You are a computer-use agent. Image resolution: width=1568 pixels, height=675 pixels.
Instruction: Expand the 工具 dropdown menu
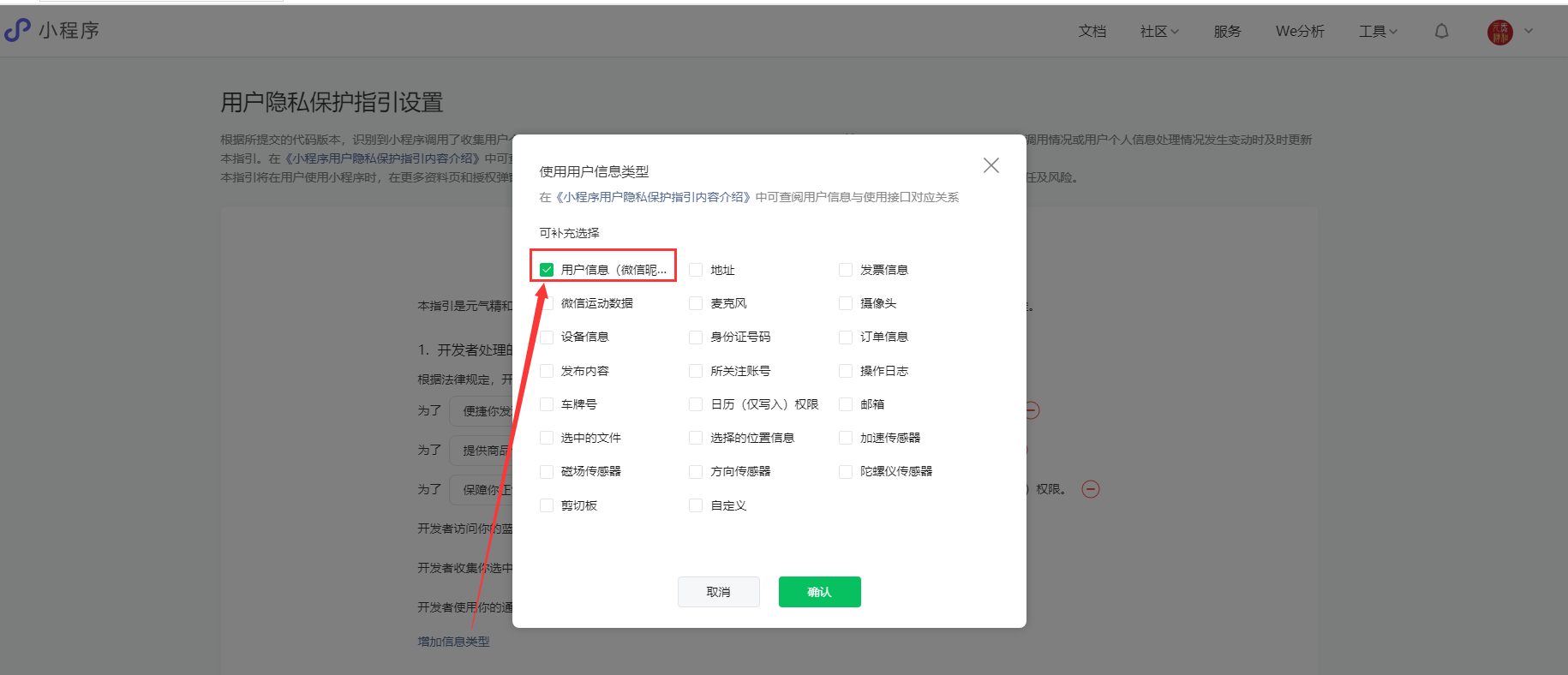[1377, 32]
